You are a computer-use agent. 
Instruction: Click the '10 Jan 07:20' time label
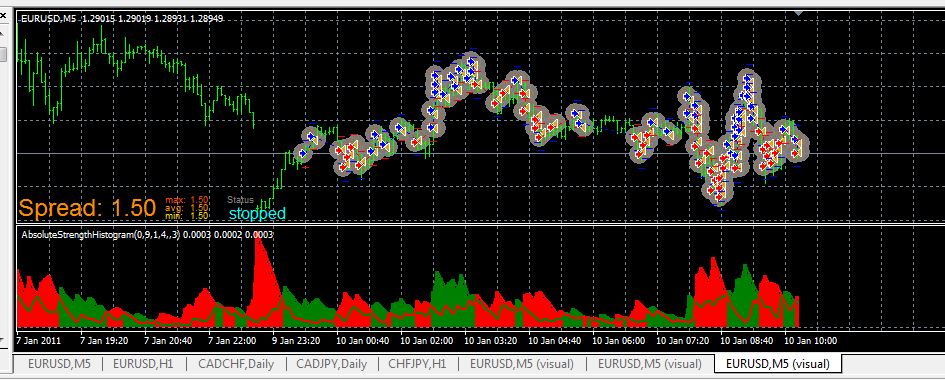pos(682,341)
